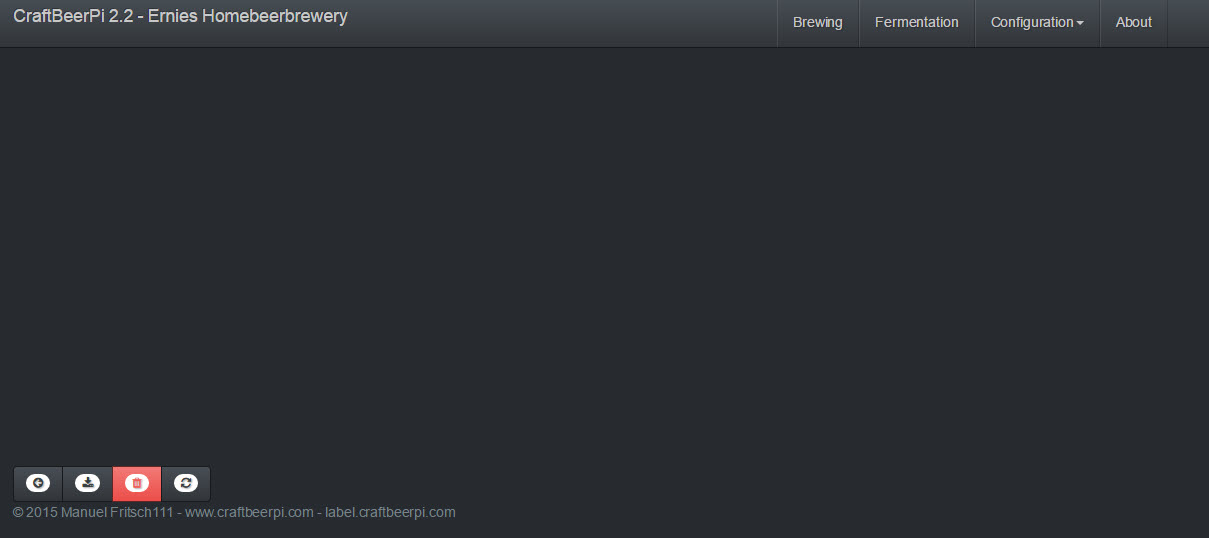Viewport: 1209px width, 538px height.
Task: Click the download icon button
Action: [x=88, y=484]
